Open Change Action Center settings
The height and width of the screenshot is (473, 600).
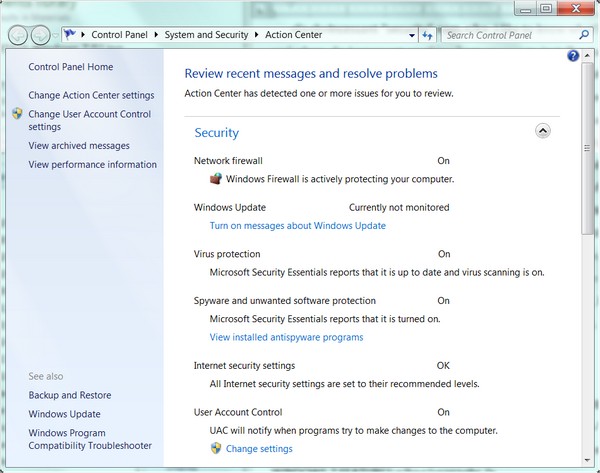91,95
